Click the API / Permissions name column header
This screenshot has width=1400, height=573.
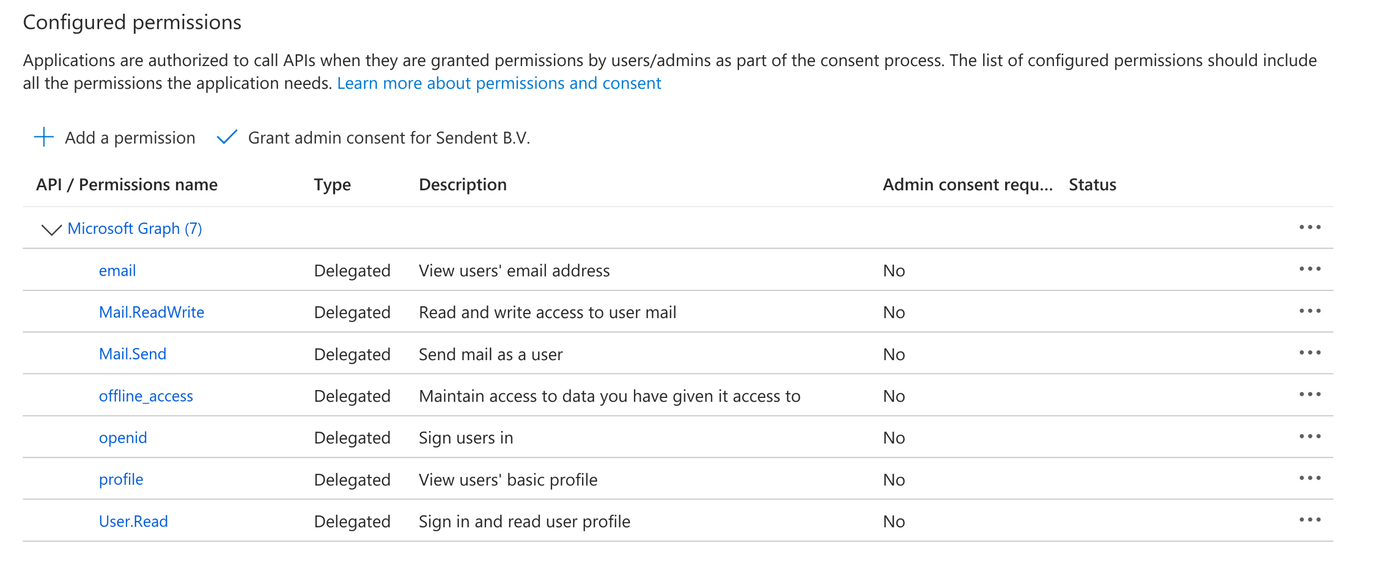point(127,185)
